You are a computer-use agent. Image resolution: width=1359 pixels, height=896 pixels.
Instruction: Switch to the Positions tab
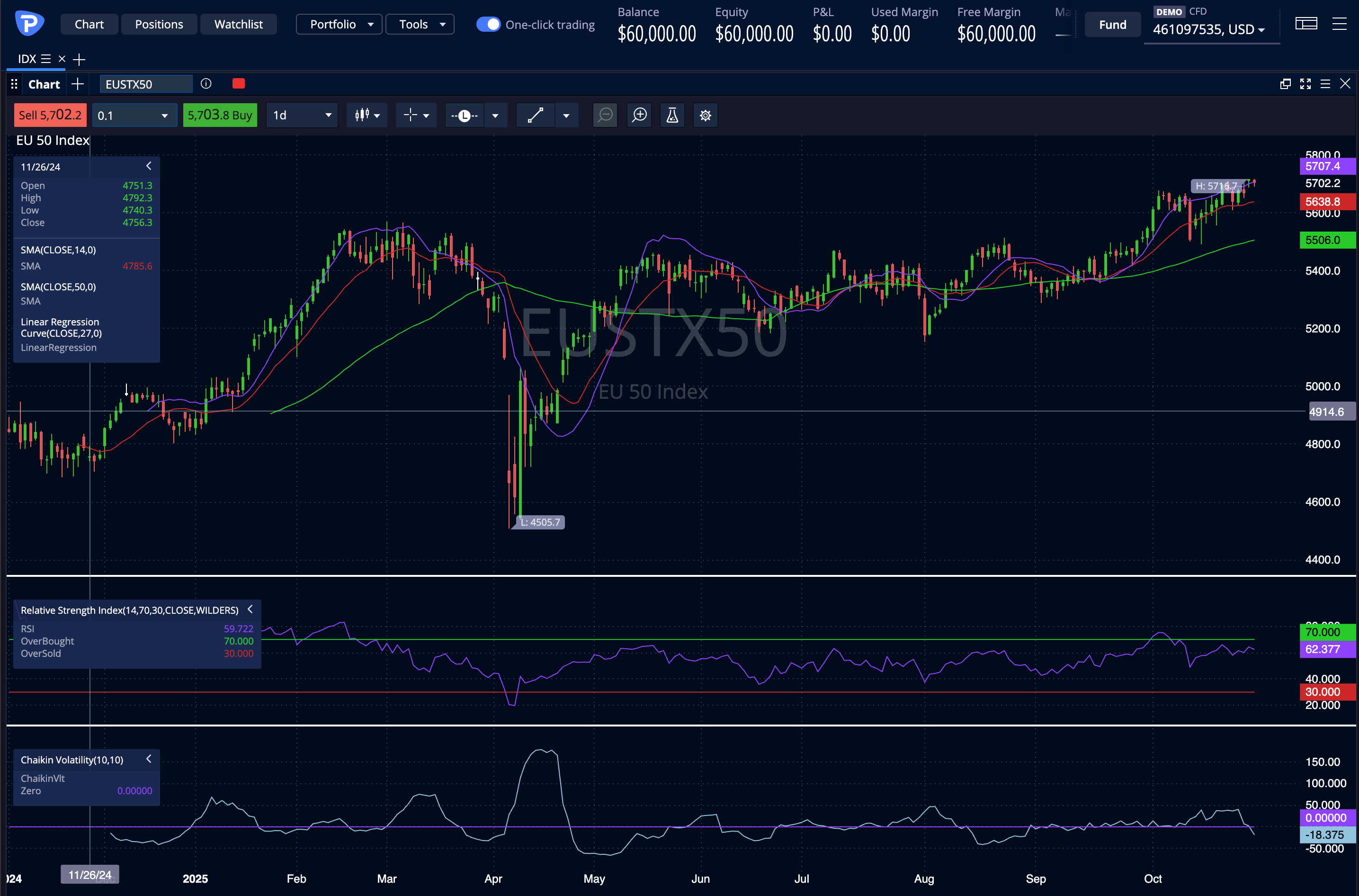point(159,24)
